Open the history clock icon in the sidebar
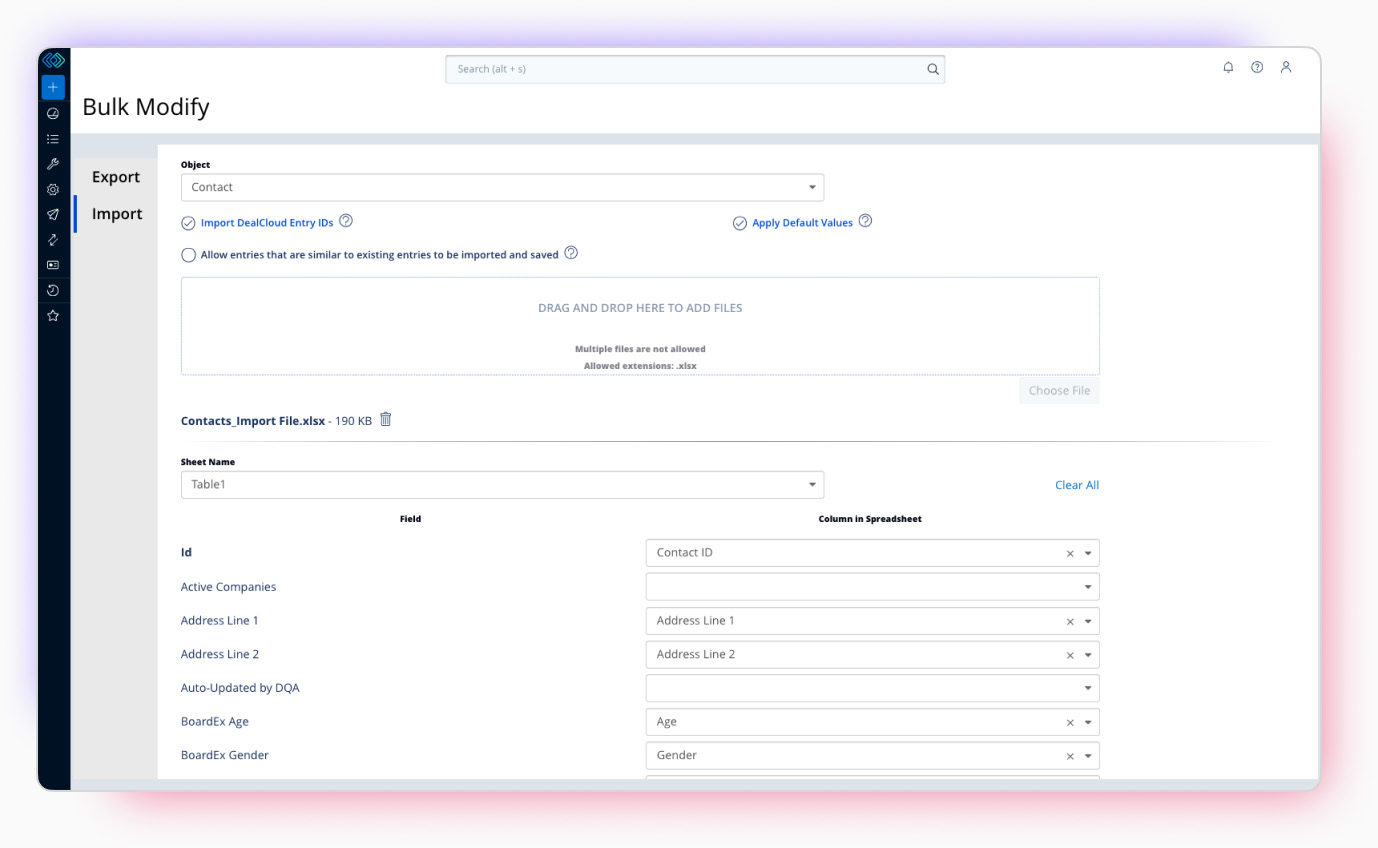Image resolution: width=1378 pixels, height=848 pixels. pyautogui.click(x=53, y=290)
